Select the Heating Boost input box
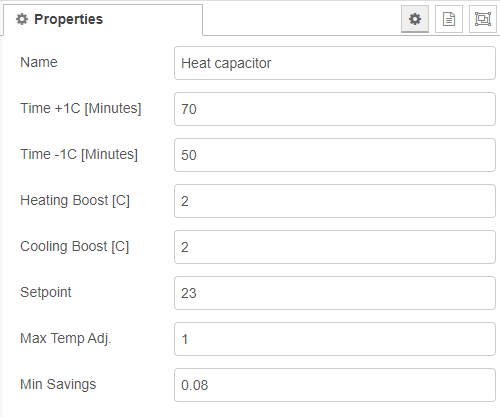Screen dimensions: 500x417 click(335, 201)
